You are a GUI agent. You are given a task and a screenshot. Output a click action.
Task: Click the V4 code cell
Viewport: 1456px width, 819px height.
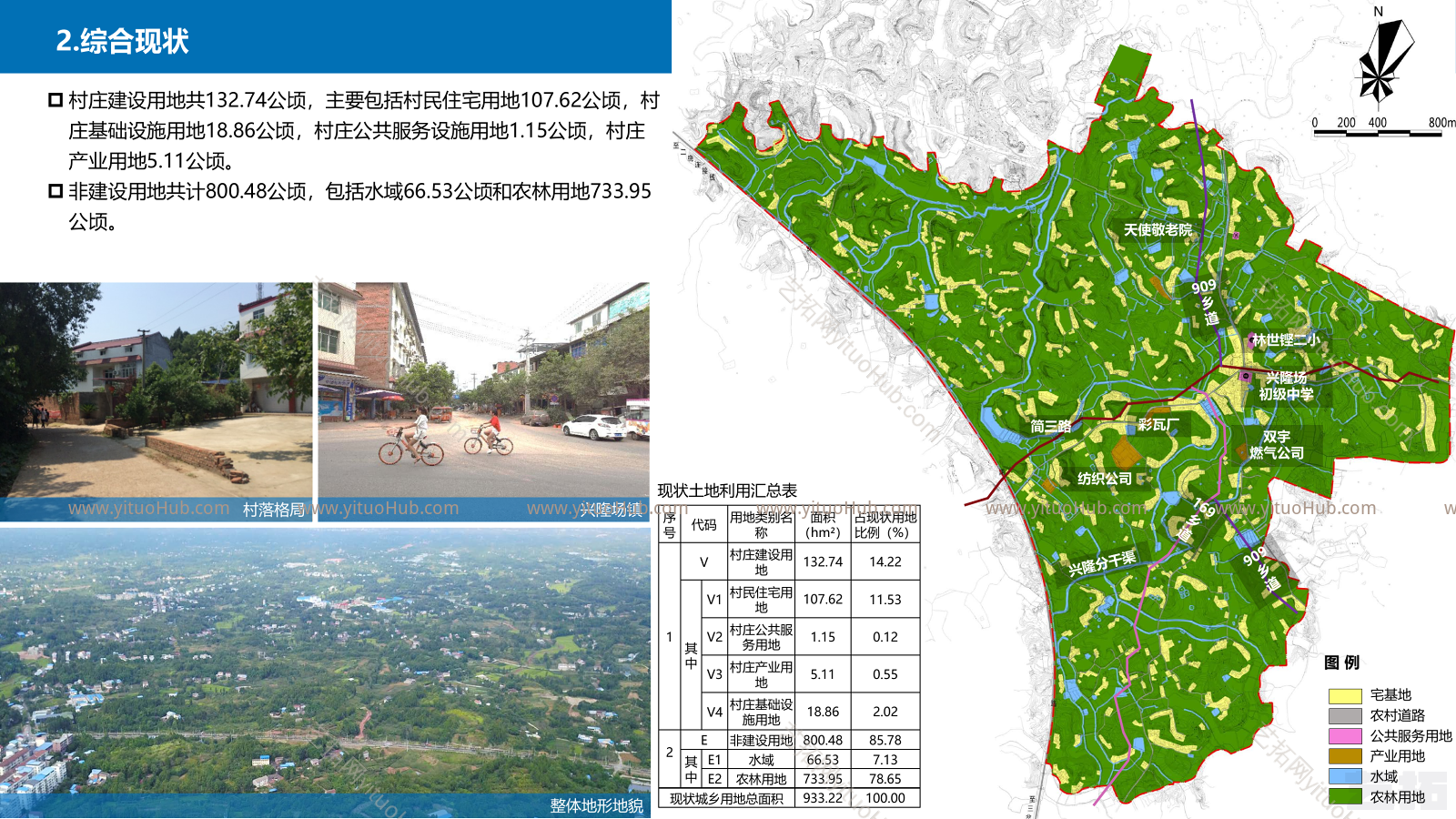[714, 712]
